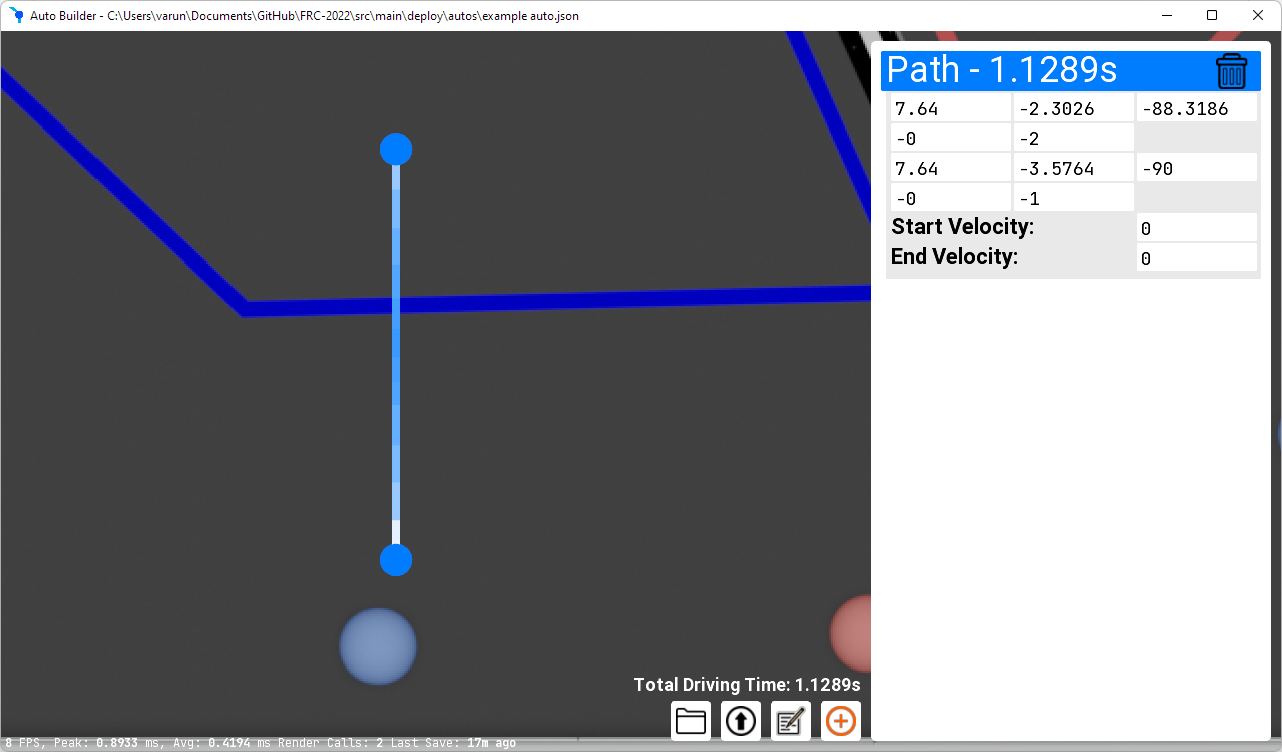Click the Auto Builder app icon in title bar
The image size is (1282, 752).
pyautogui.click(x=16, y=16)
